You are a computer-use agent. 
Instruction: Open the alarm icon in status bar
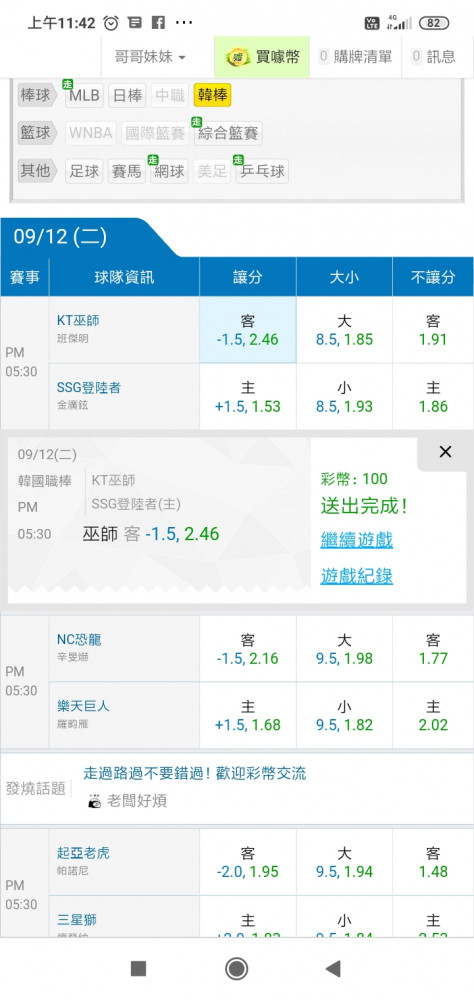pos(111,23)
